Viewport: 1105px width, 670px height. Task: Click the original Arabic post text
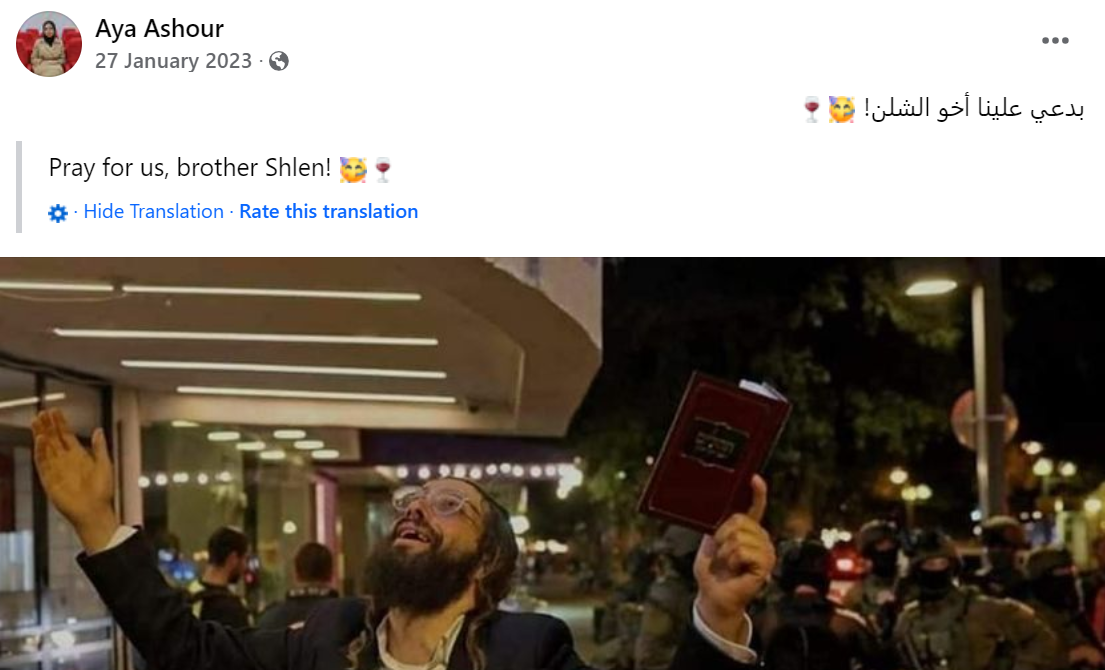(943, 109)
